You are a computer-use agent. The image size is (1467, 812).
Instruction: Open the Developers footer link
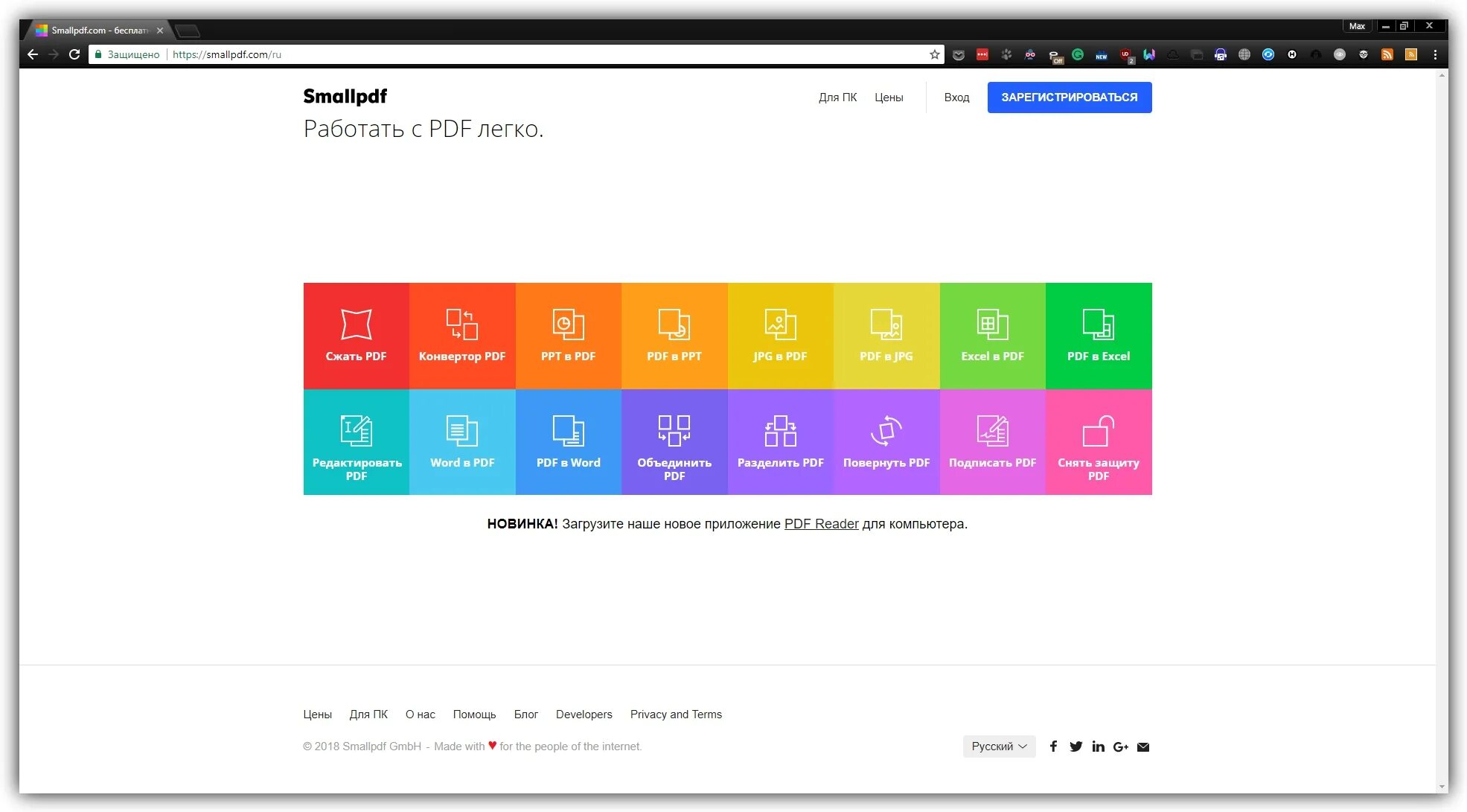pyautogui.click(x=584, y=715)
